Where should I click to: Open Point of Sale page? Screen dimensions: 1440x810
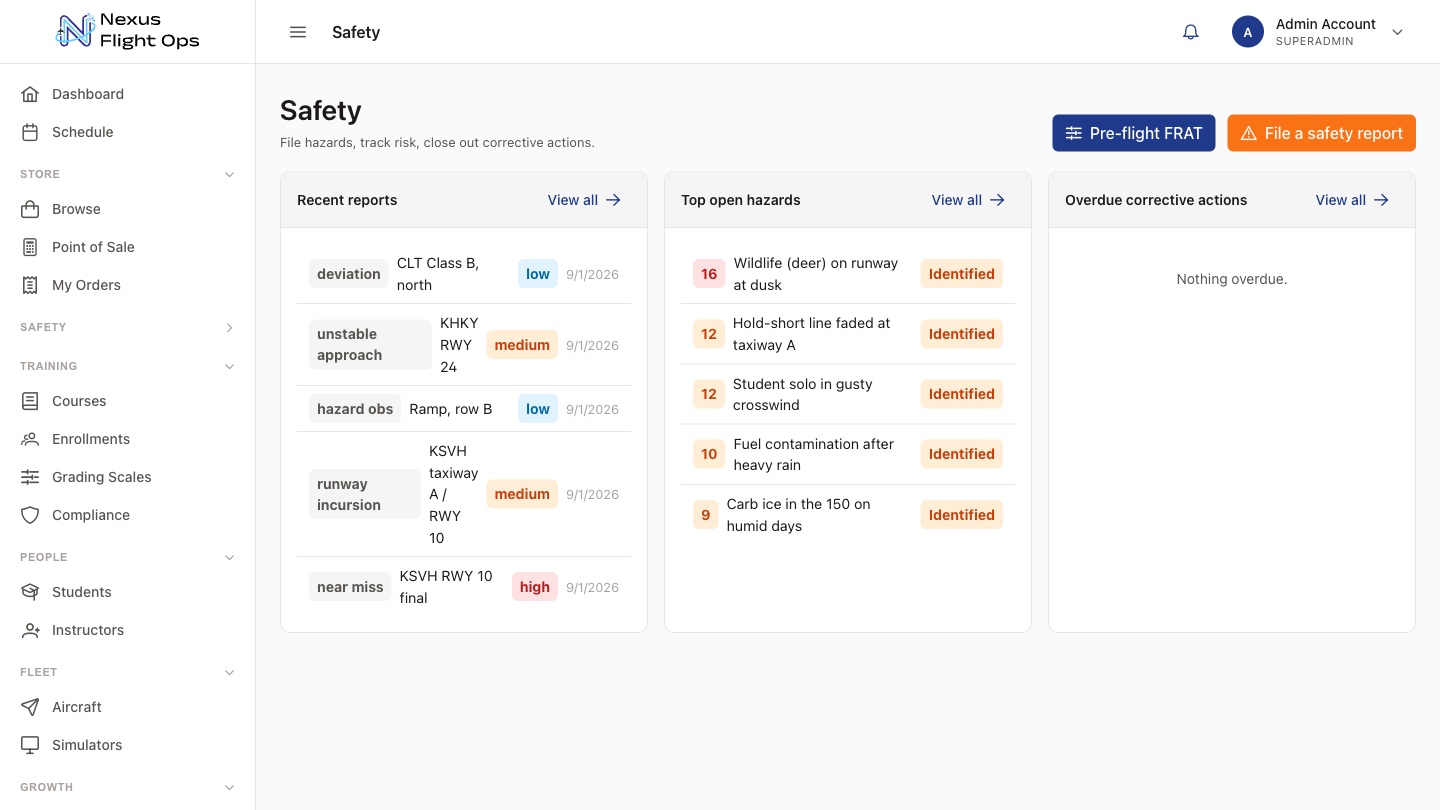click(128, 247)
